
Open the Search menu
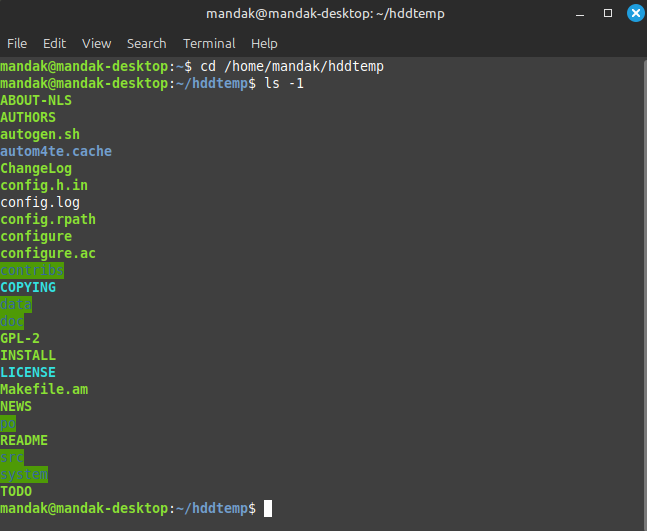click(x=146, y=43)
